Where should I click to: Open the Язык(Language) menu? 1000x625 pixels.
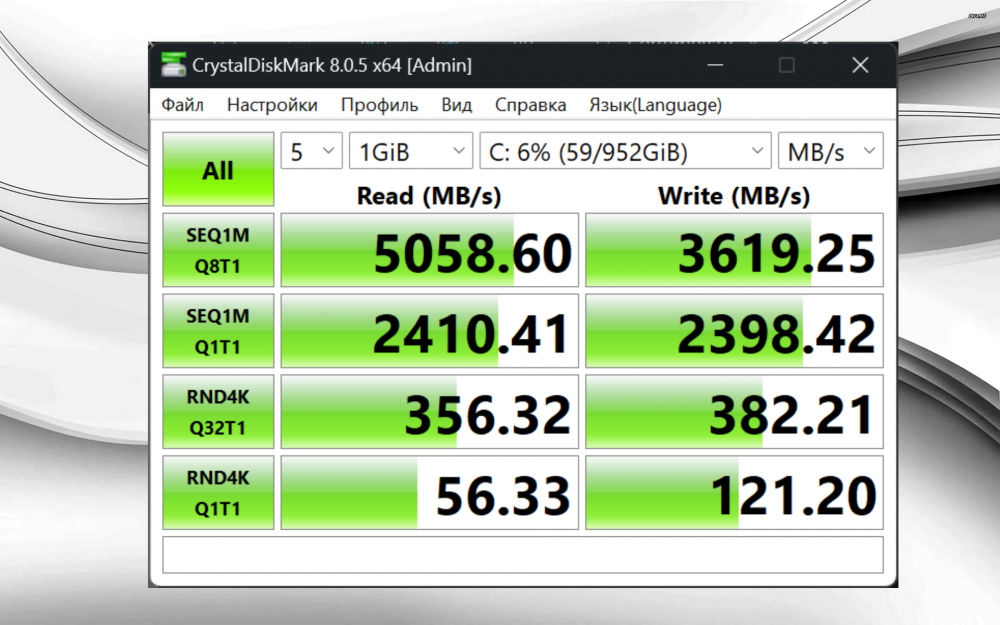[x=655, y=105]
